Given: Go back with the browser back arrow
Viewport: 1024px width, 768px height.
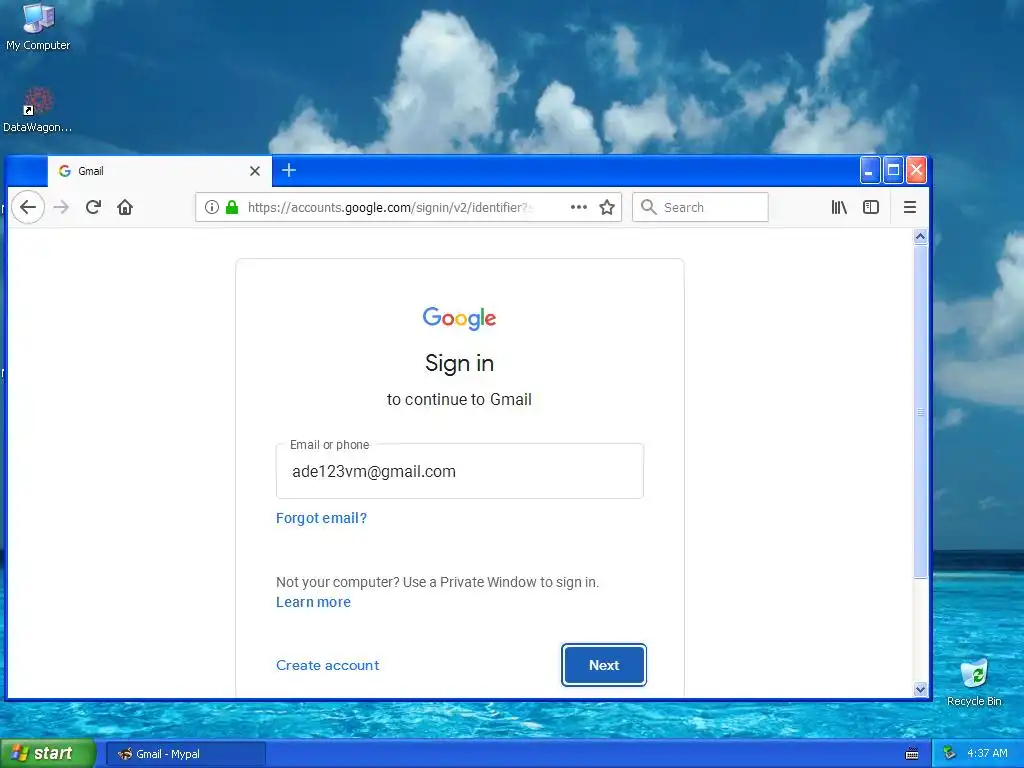Looking at the screenshot, I should [x=28, y=207].
